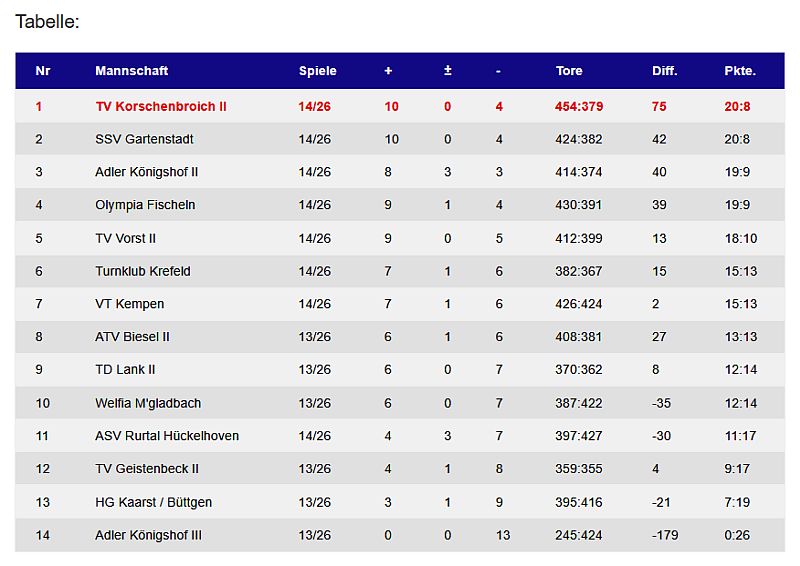The image size is (800, 566).
Task: Select the TV Vorst II row name
Action: click(125, 238)
